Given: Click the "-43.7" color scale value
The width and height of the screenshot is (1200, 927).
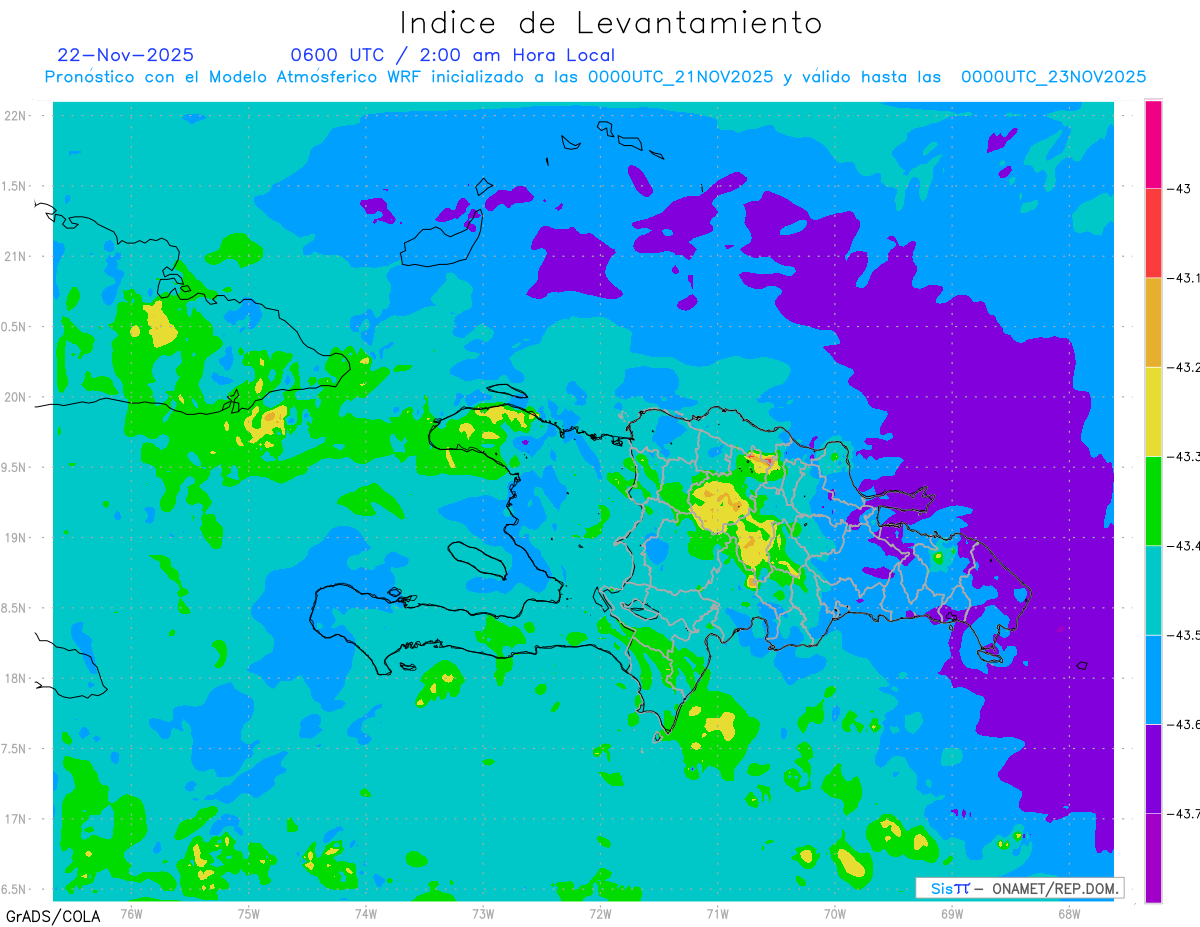Looking at the screenshot, I should (x=1184, y=813).
